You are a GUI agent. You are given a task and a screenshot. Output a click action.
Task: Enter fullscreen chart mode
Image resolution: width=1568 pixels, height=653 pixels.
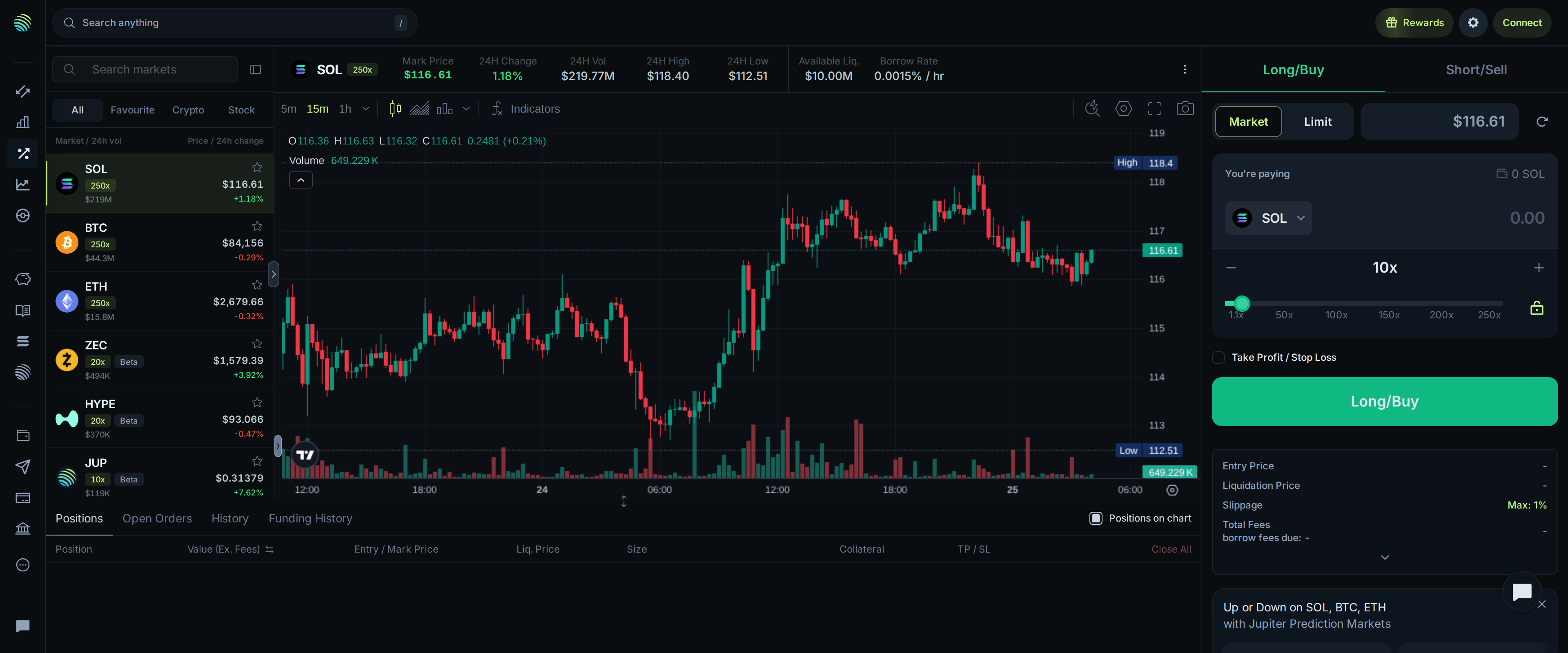(1155, 109)
